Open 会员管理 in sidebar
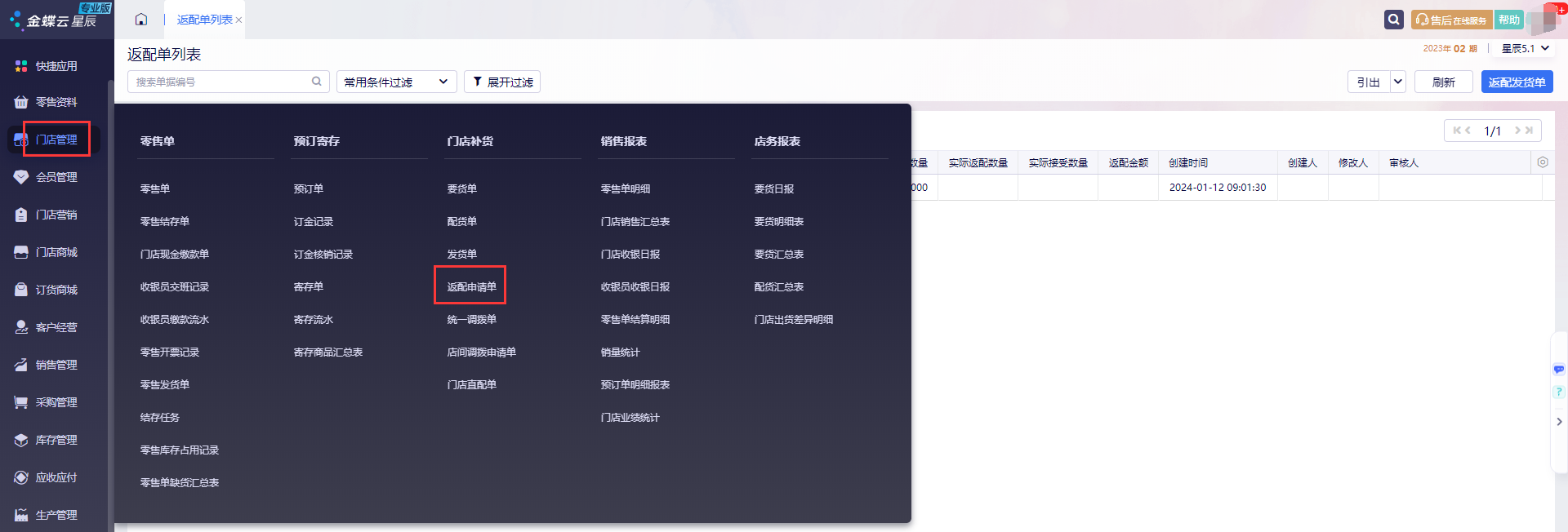The width and height of the screenshot is (1568, 532). click(56, 177)
